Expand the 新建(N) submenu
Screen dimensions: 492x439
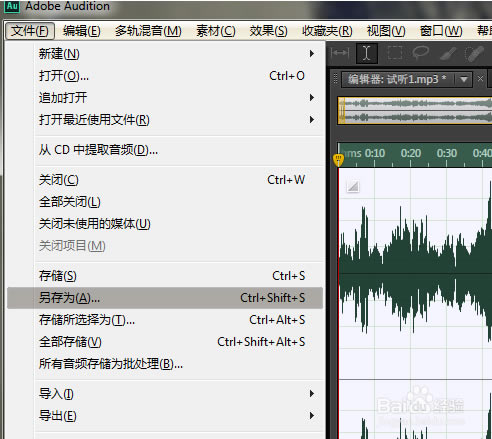[x=165, y=54]
